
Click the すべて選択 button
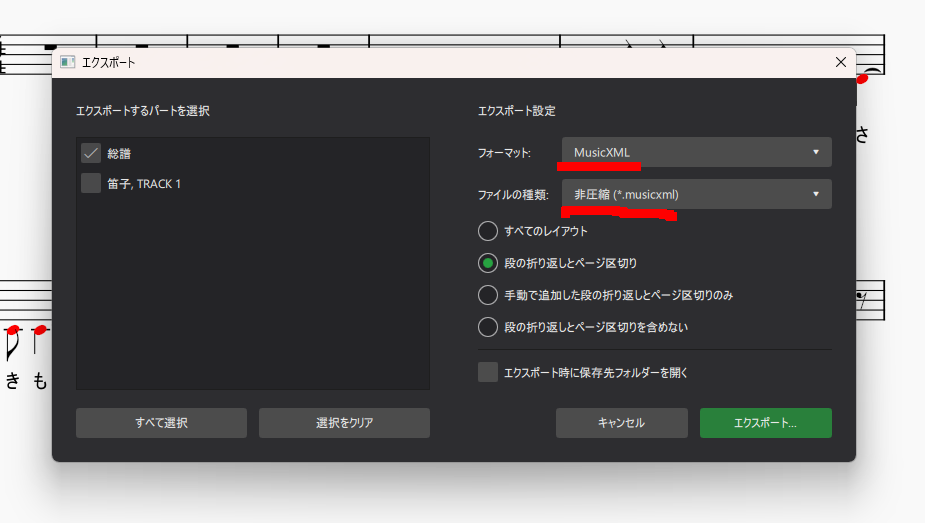162,423
